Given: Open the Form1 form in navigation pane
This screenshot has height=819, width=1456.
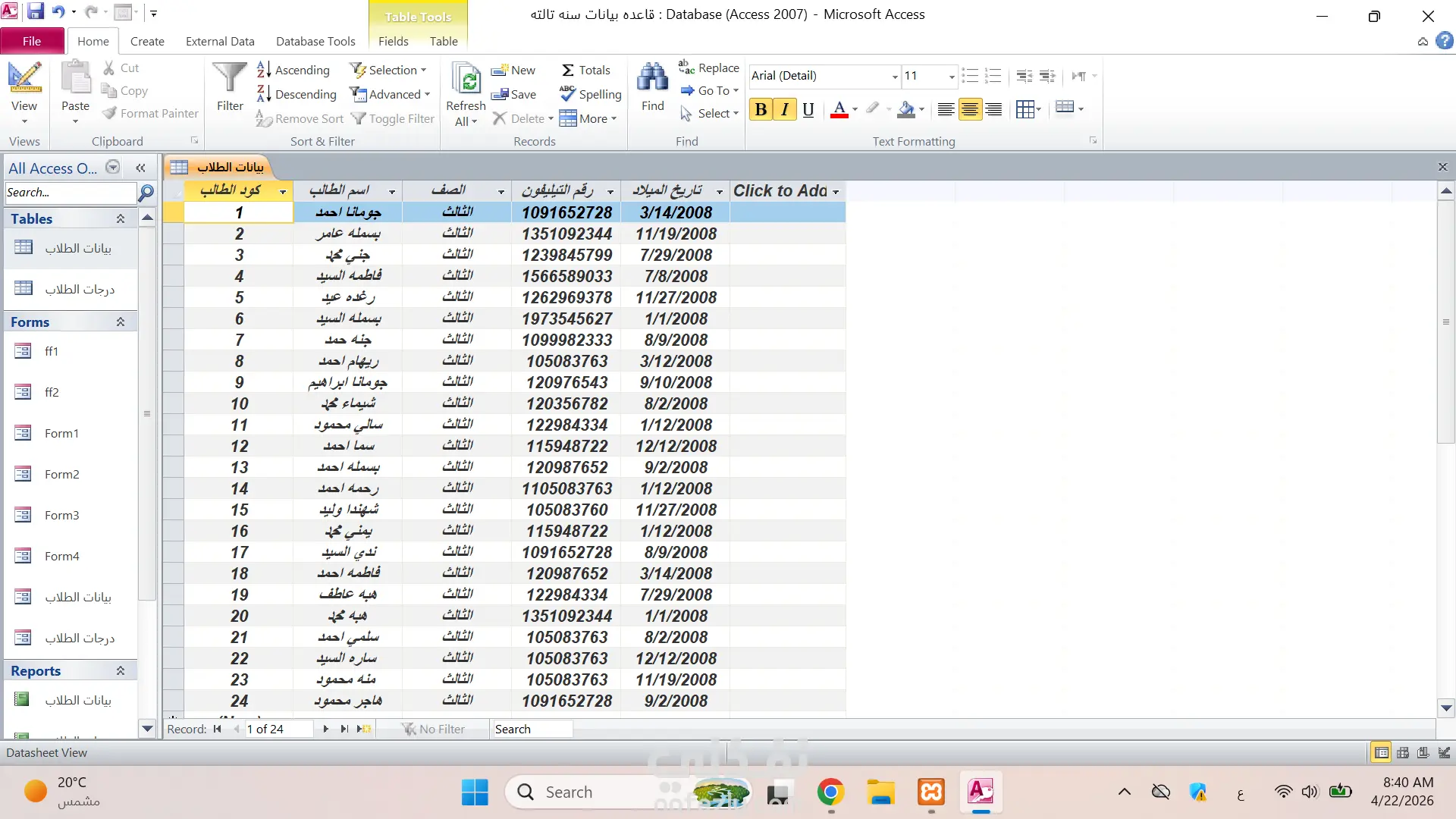Looking at the screenshot, I should [61, 433].
